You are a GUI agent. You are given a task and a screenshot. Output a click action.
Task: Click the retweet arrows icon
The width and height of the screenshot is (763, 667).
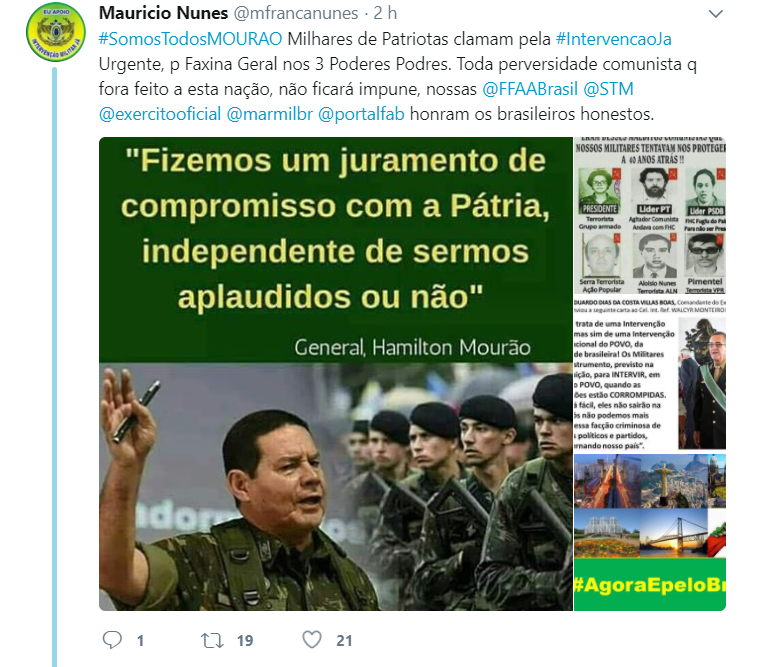[212, 640]
